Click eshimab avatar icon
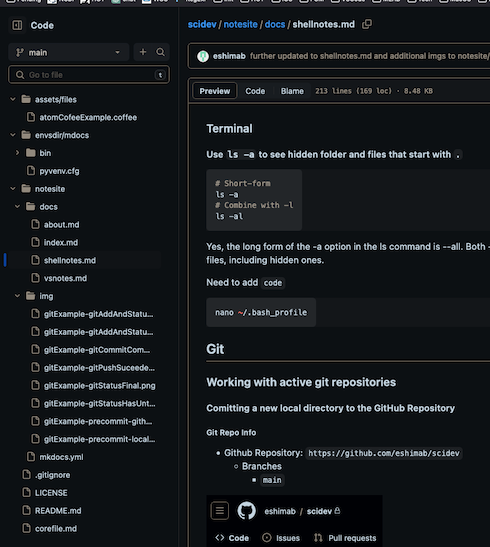 [x=203, y=56]
